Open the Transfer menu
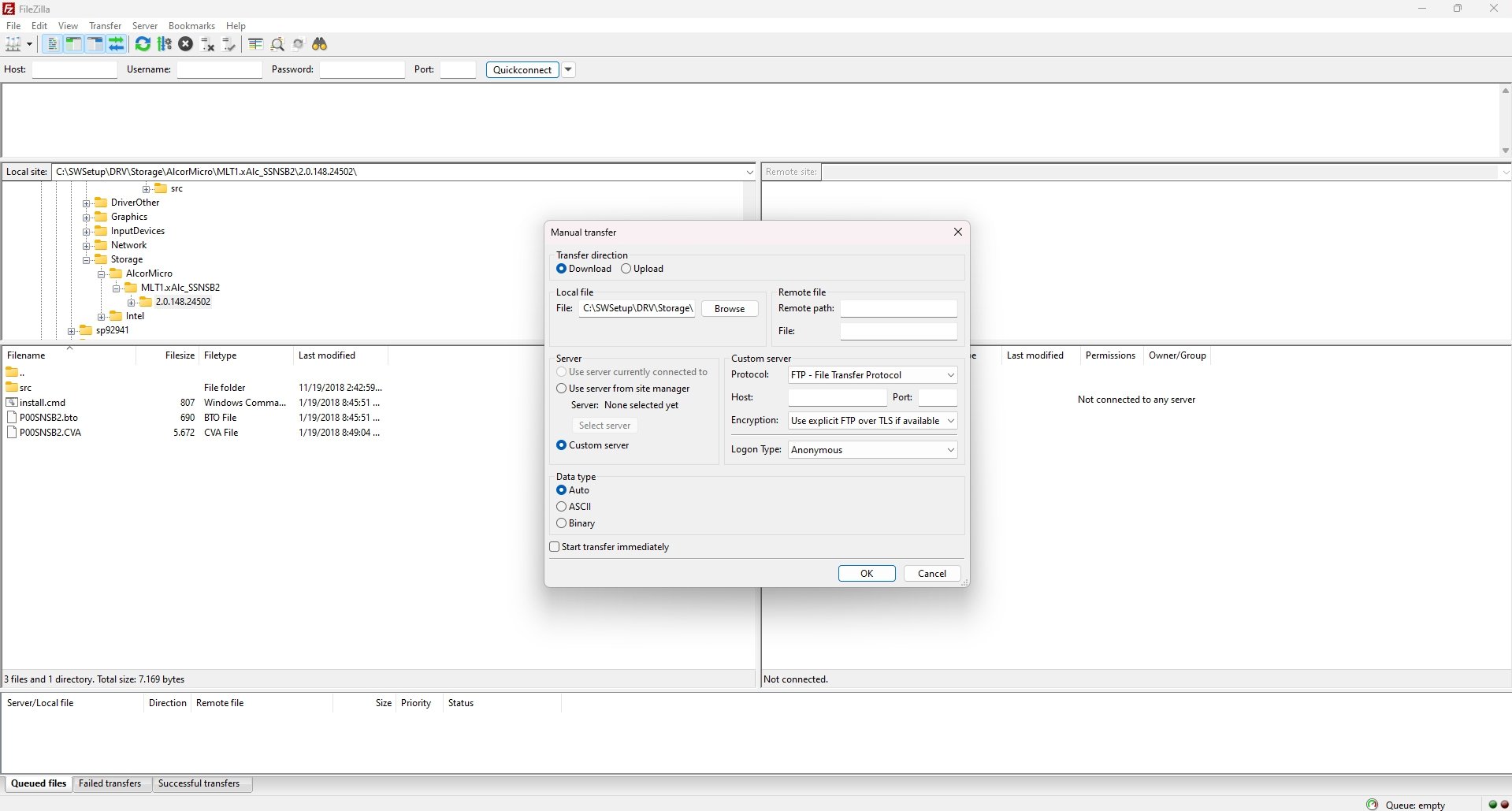Screen dimensions: 1512x811 106,26
